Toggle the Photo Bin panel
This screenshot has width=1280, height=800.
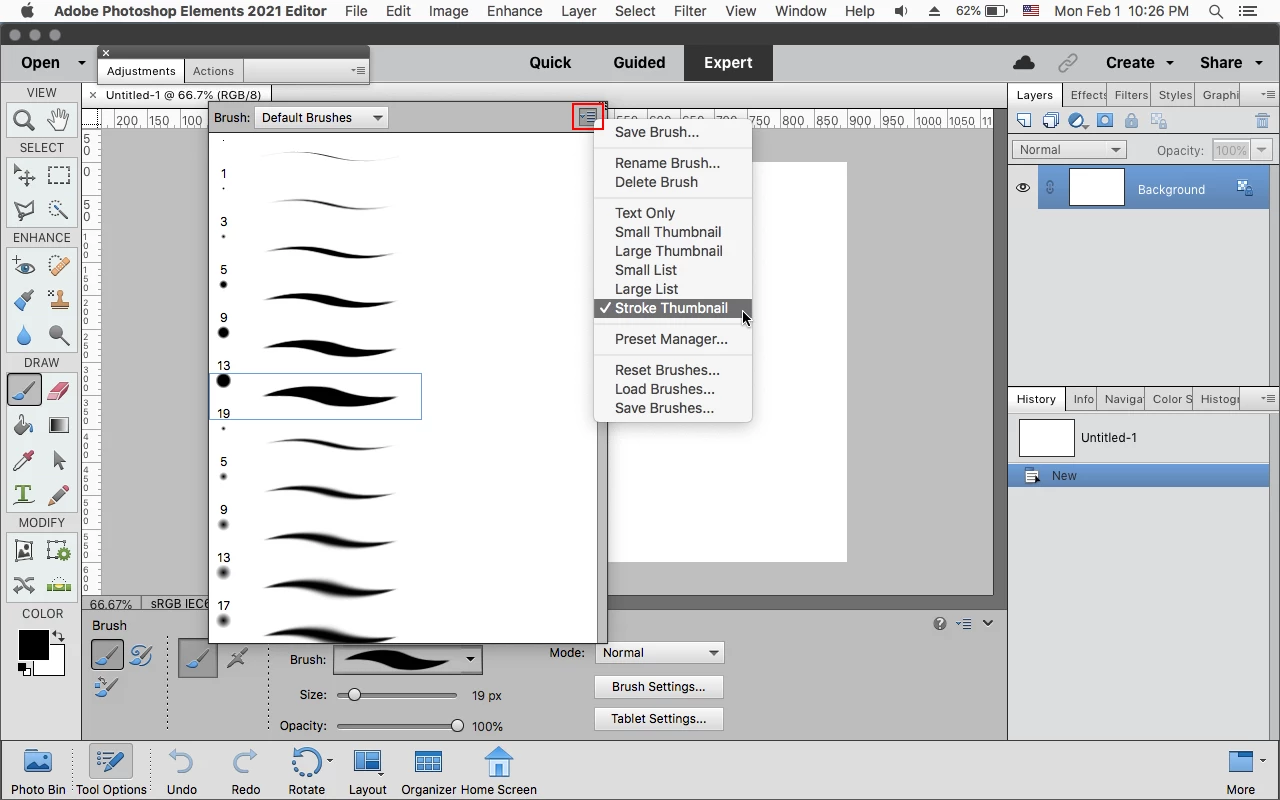[38, 770]
